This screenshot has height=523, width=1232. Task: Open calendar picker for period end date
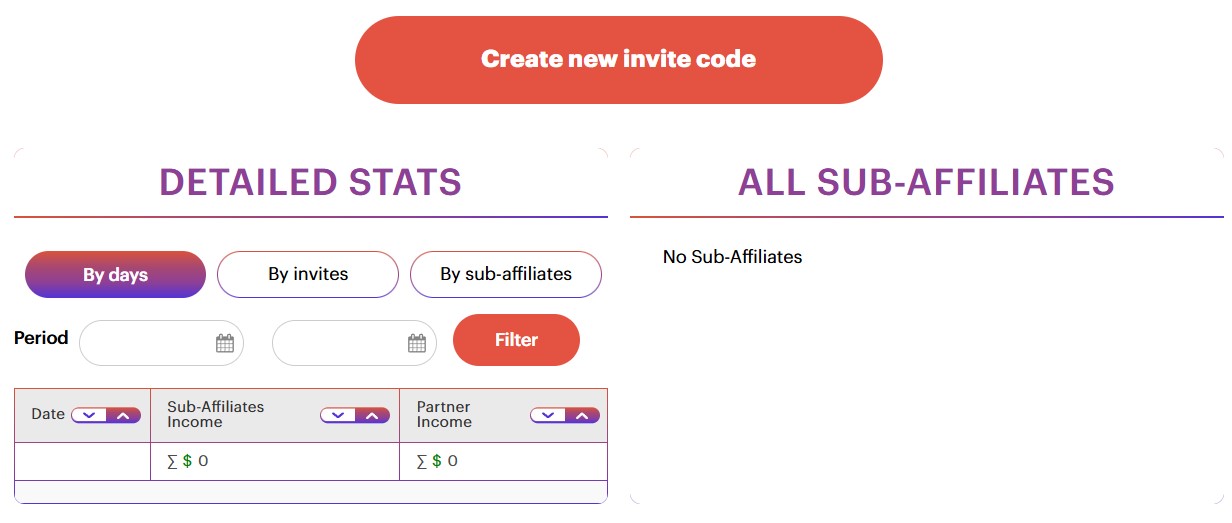[417, 344]
